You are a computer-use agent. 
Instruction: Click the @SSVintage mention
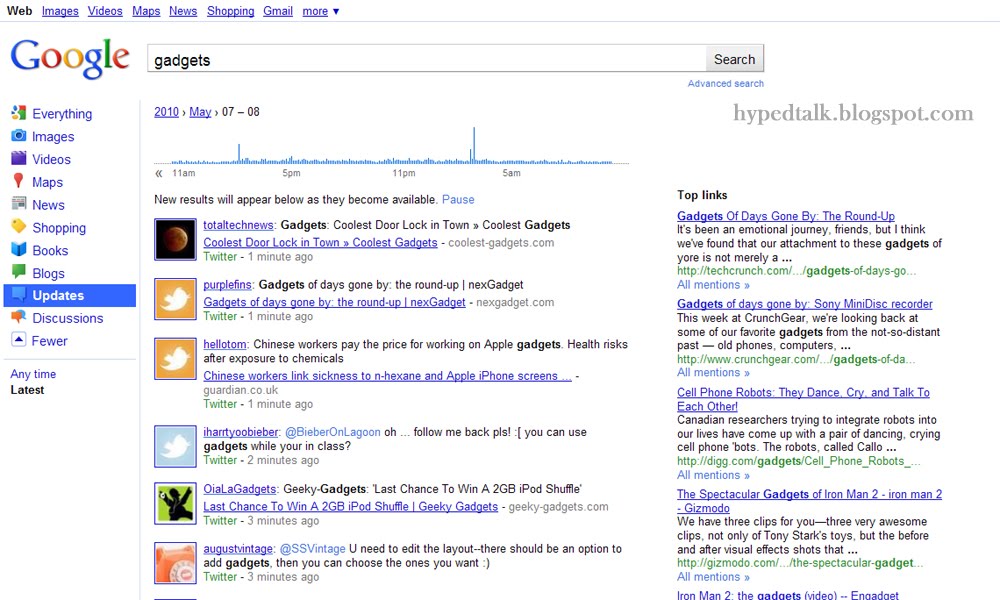tap(312, 548)
